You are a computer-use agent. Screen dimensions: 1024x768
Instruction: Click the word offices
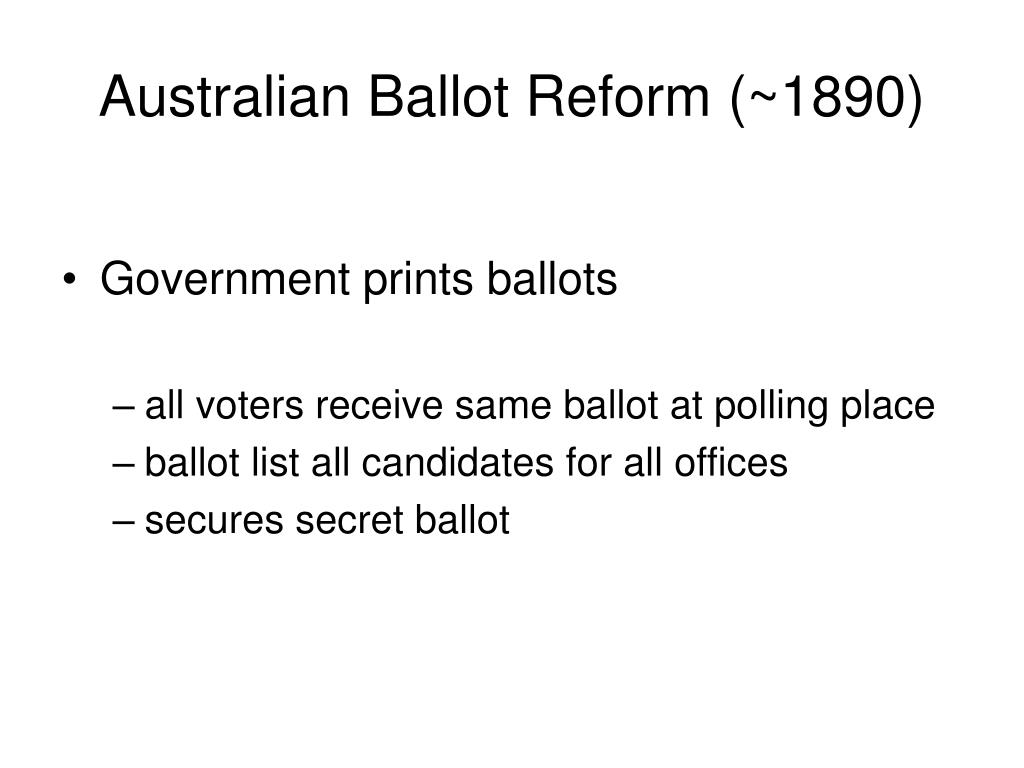tap(731, 462)
